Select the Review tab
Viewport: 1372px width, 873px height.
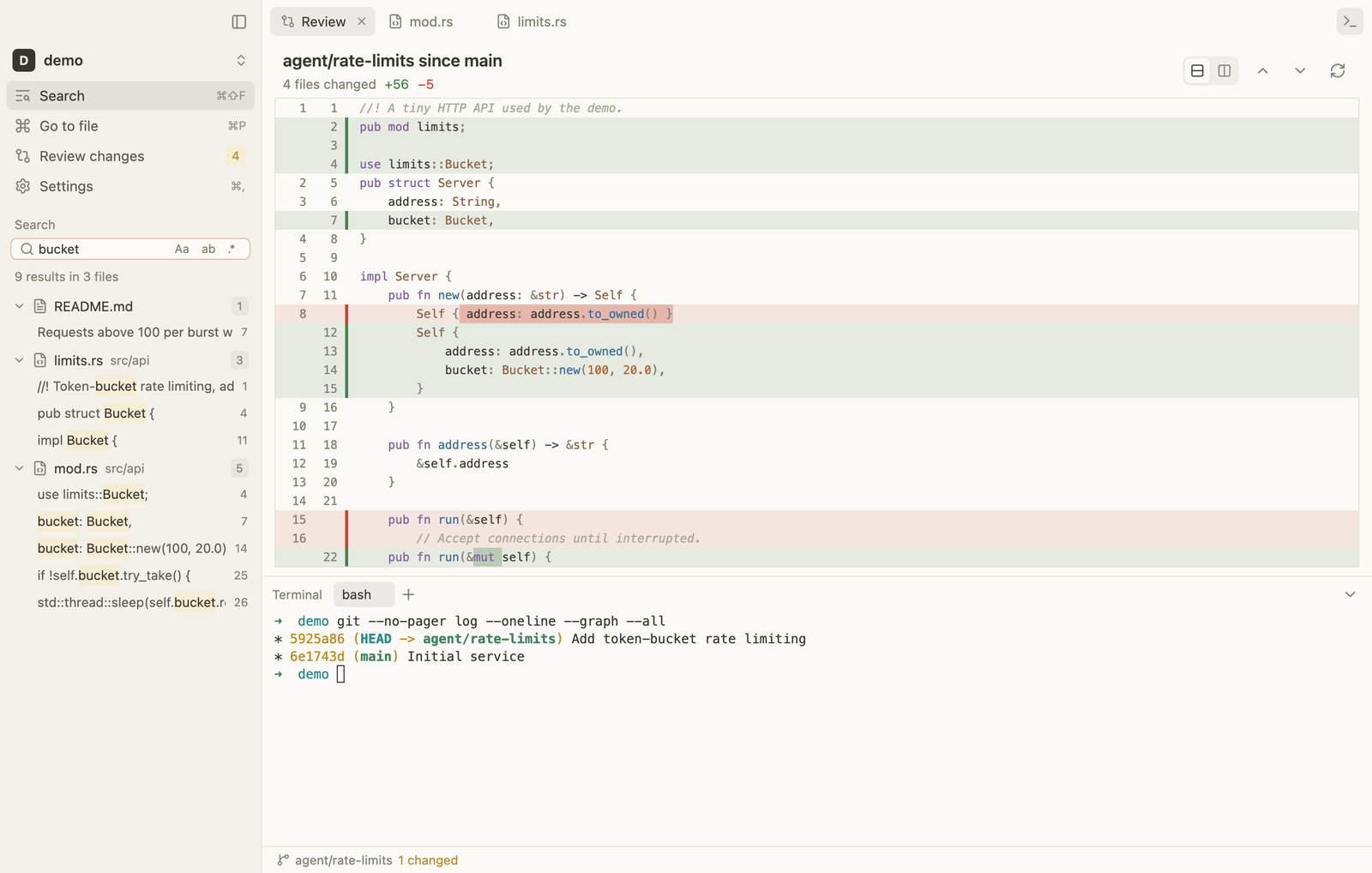[323, 21]
